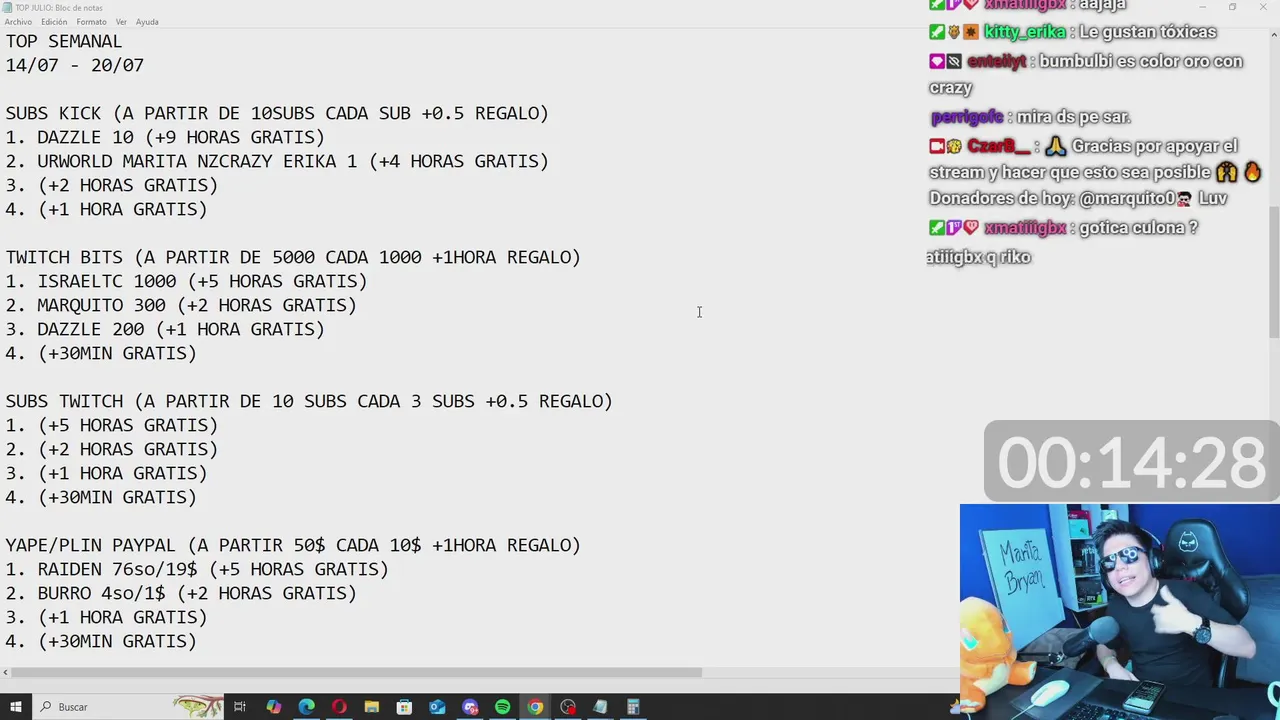
Task: Click the line '1. DAZZLE 10 (+9 HORAS GRATIS)'
Action: coord(165,137)
